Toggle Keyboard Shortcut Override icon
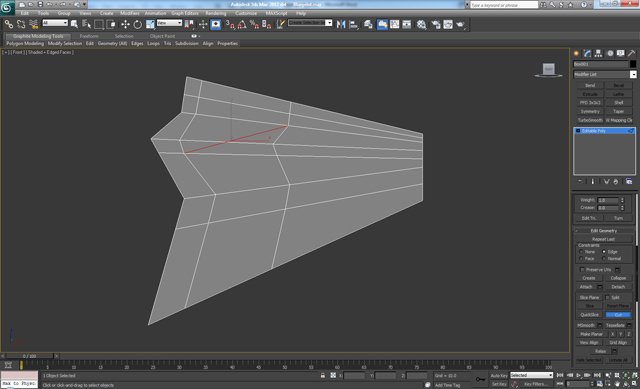 pyautogui.click(x=216, y=24)
